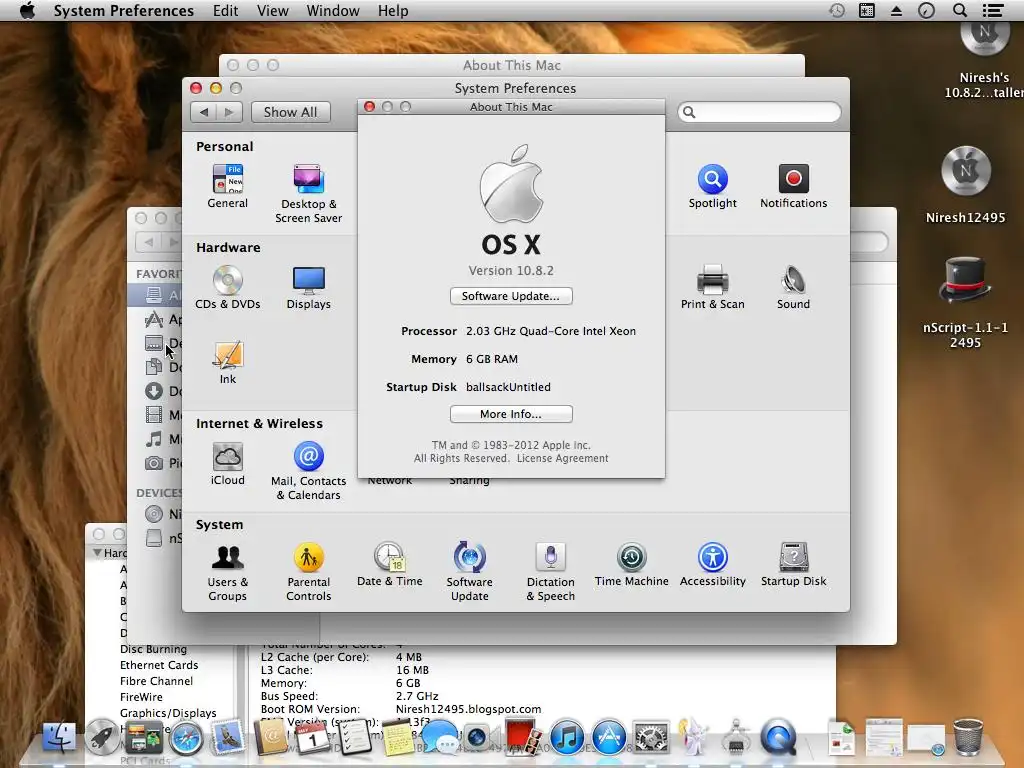Select Disc Burning in System Information list

pos(153,649)
